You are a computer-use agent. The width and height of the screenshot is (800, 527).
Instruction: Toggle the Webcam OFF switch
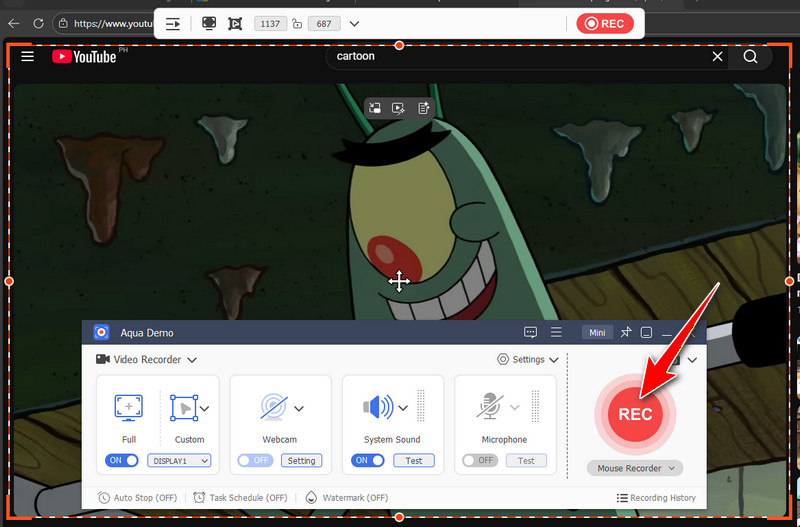click(x=255, y=460)
